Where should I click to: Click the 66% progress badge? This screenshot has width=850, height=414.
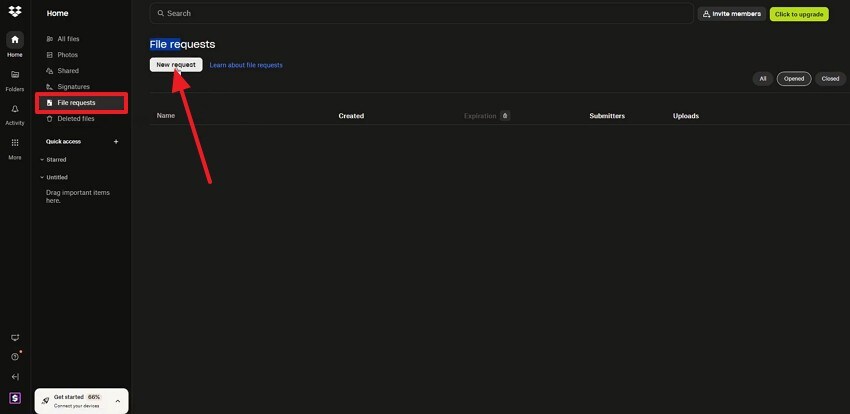[x=94, y=397]
